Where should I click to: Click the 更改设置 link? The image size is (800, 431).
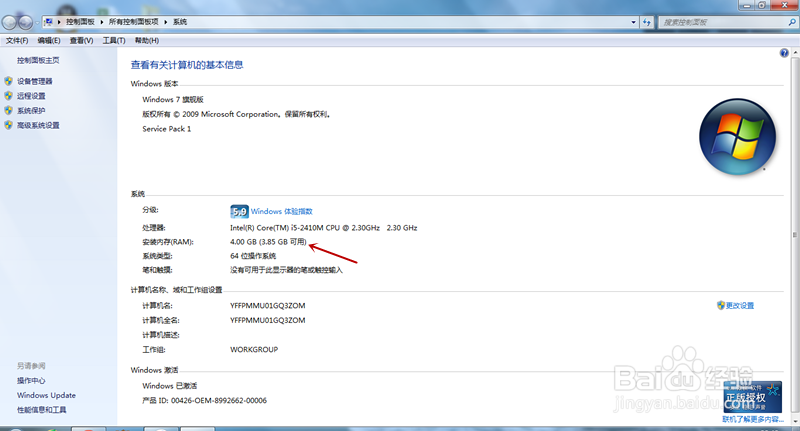tap(740, 306)
